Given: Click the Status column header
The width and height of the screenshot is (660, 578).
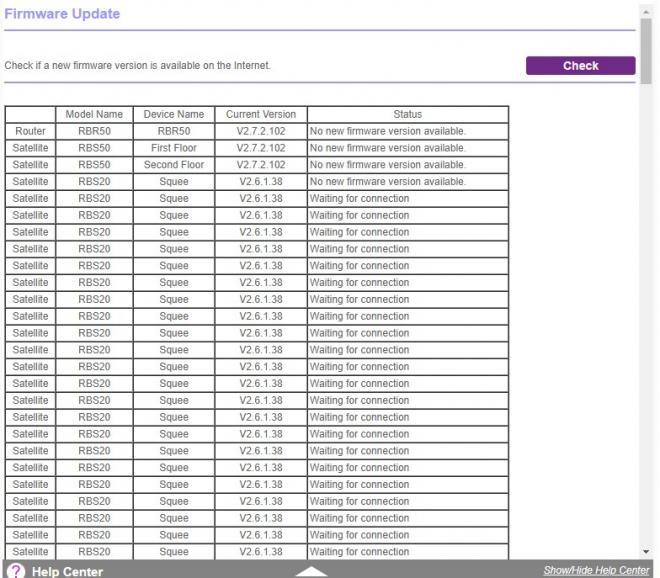Looking at the screenshot, I should coord(407,115).
